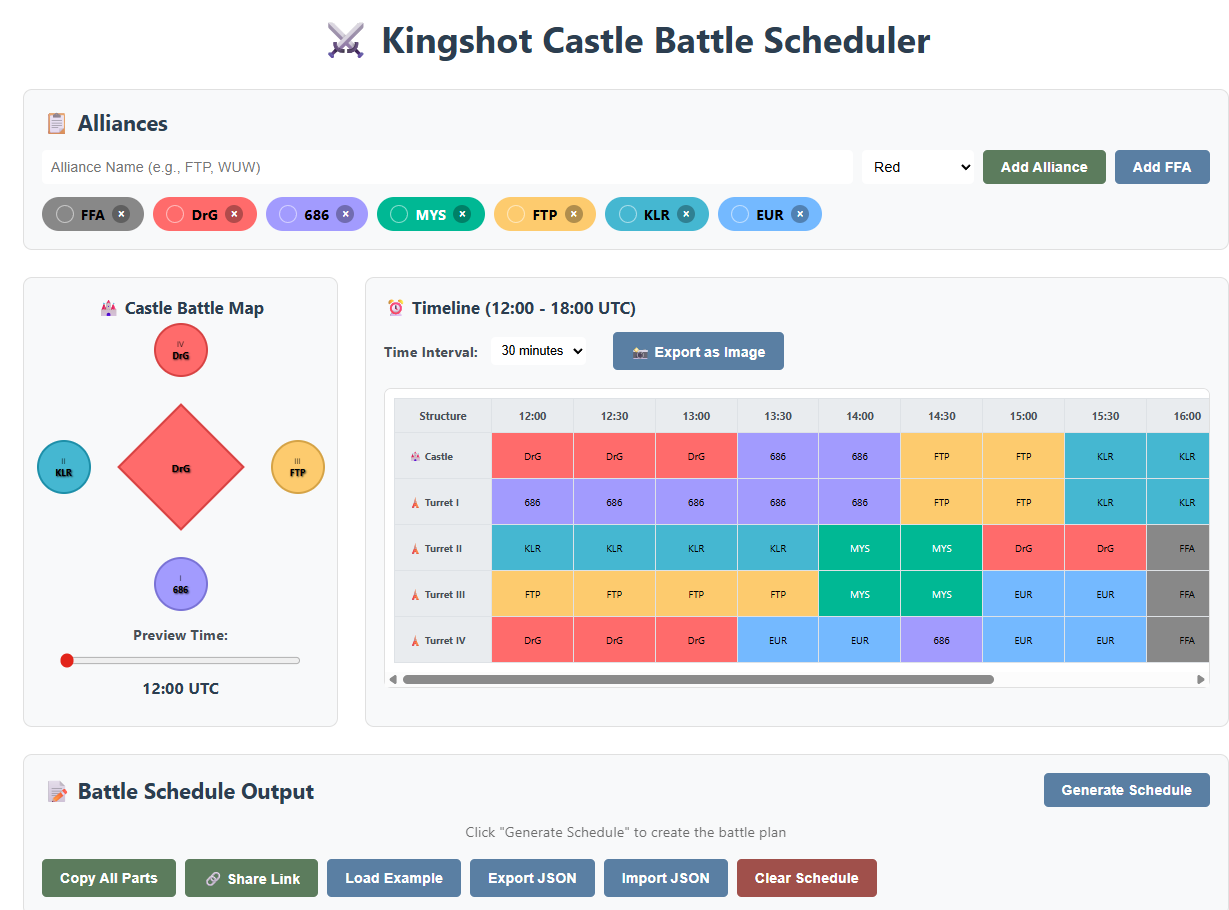Click the Generate Schedule button
This screenshot has width=1229, height=910.
click(1126, 790)
